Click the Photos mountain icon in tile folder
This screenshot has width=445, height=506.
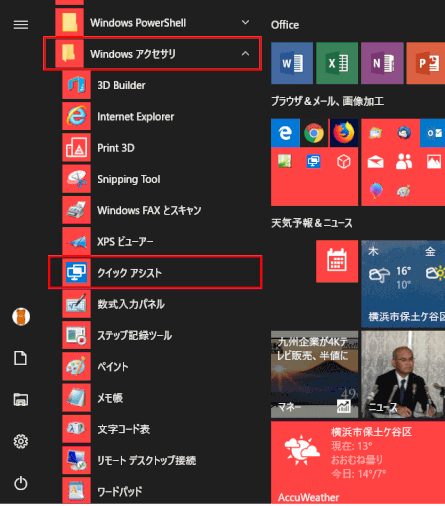434,162
